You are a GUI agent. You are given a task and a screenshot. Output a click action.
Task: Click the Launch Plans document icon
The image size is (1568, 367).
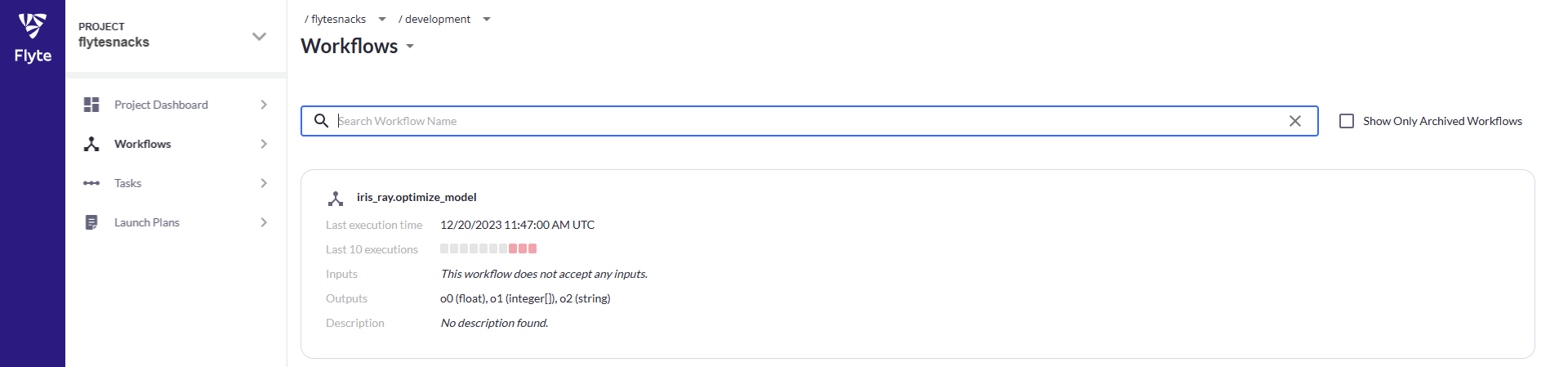pyautogui.click(x=91, y=222)
